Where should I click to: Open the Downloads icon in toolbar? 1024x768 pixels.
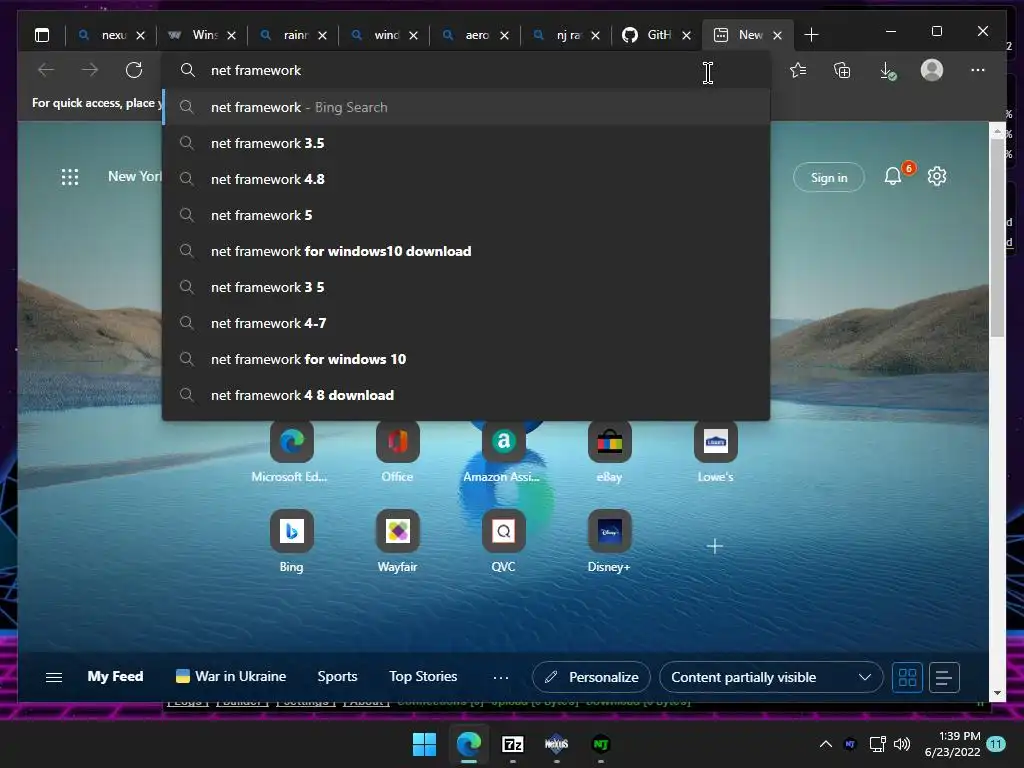point(888,71)
